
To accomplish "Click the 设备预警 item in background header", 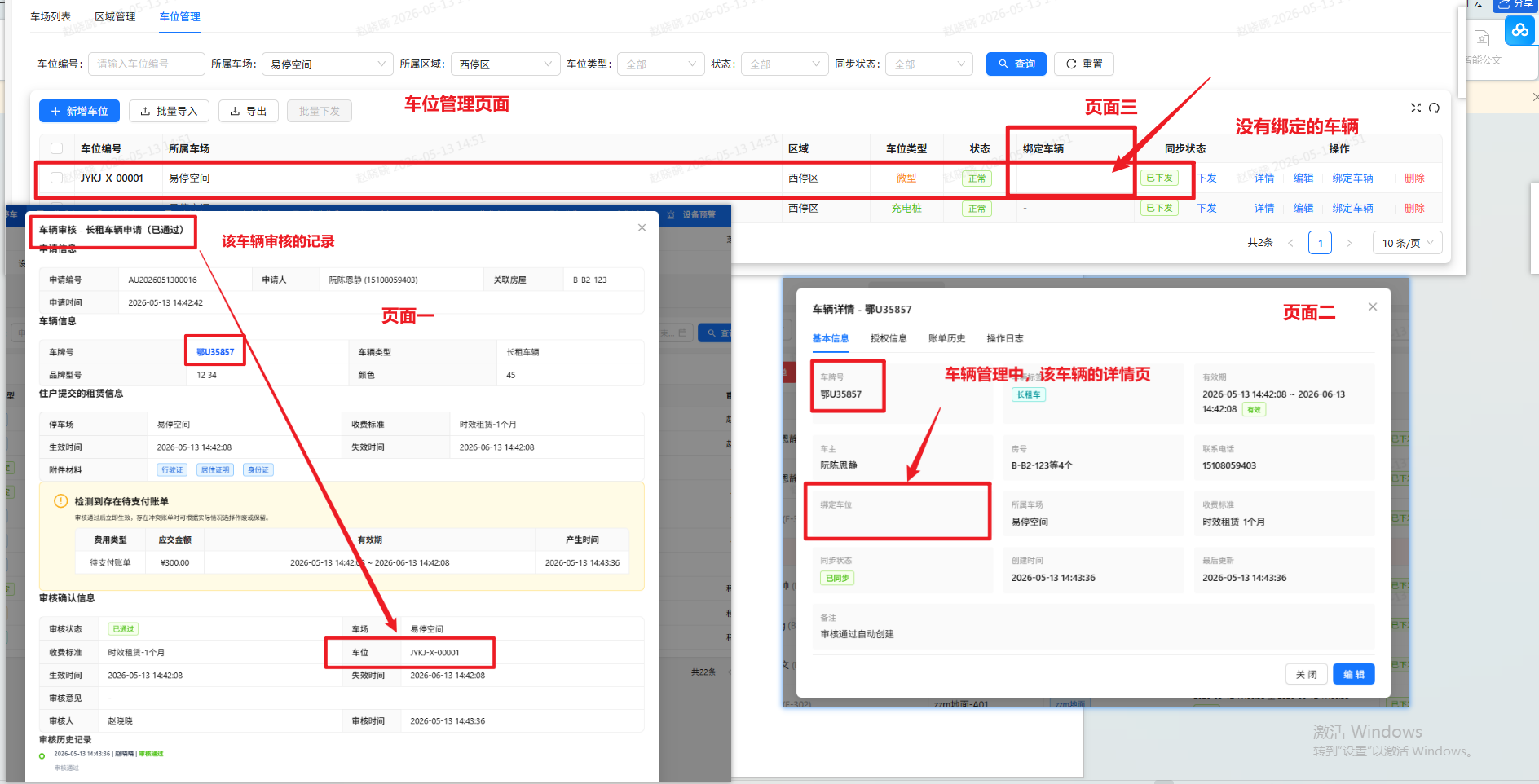I will click(692, 215).
